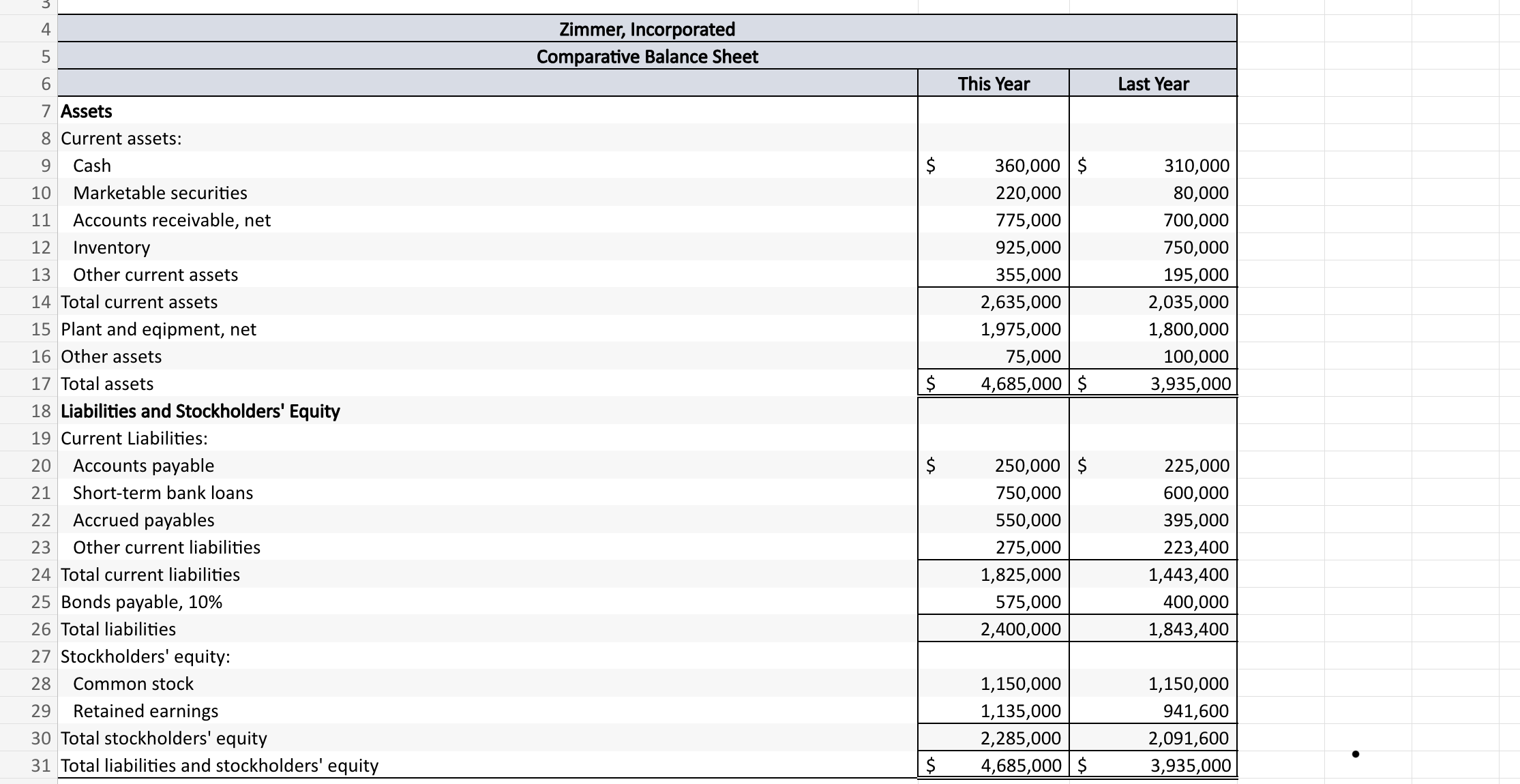The width and height of the screenshot is (1520, 784).
Task: Click row number 9 header
Action: click(x=45, y=166)
